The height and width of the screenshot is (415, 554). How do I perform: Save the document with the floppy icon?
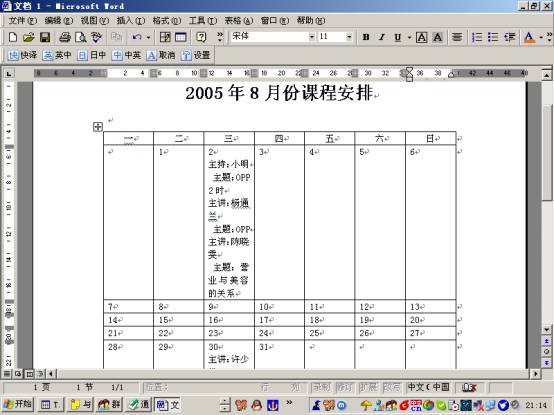[45, 37]
